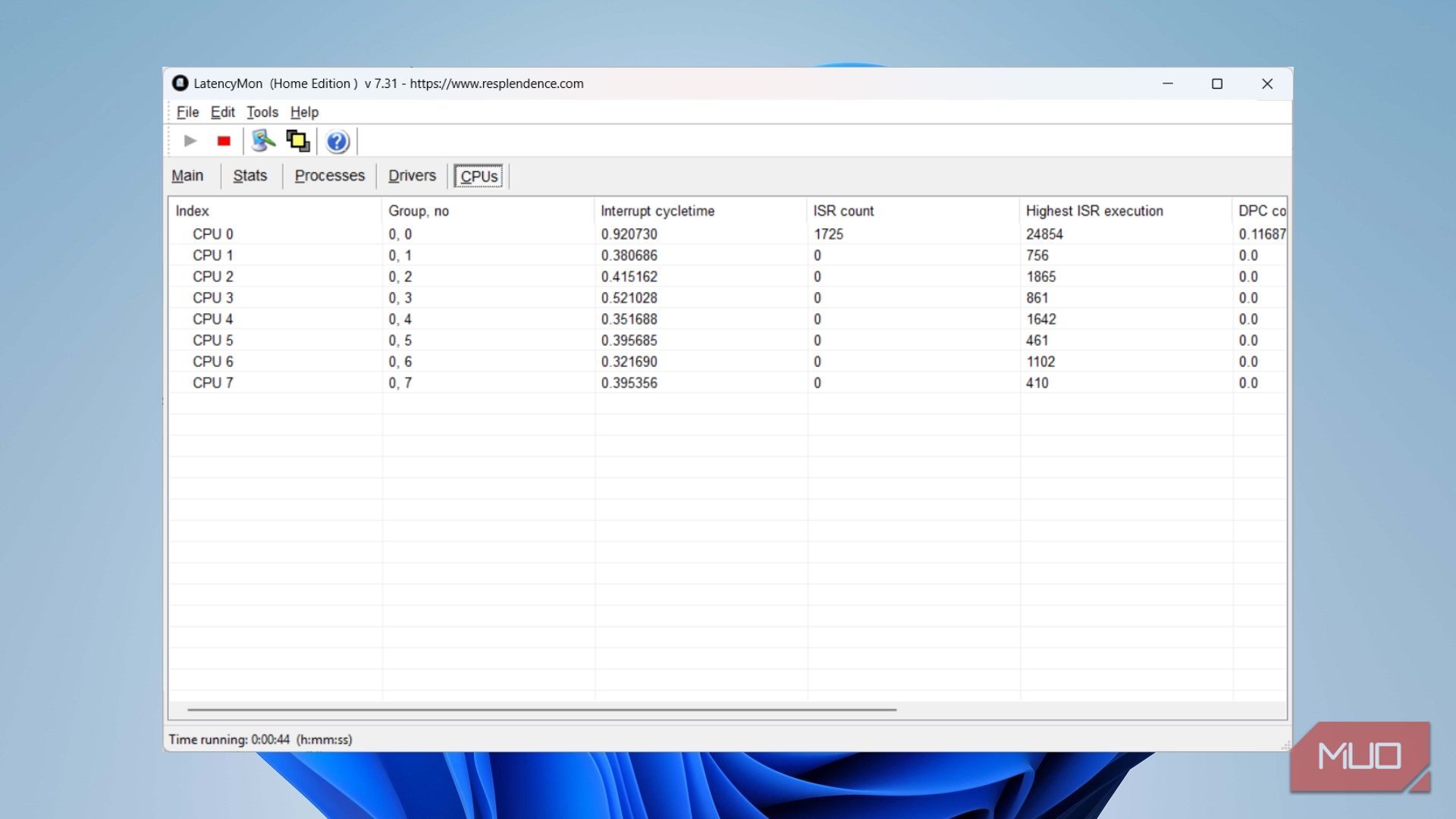Open the Edit menu
This screenshot has height=819, width=1456.
pos(223,112)
